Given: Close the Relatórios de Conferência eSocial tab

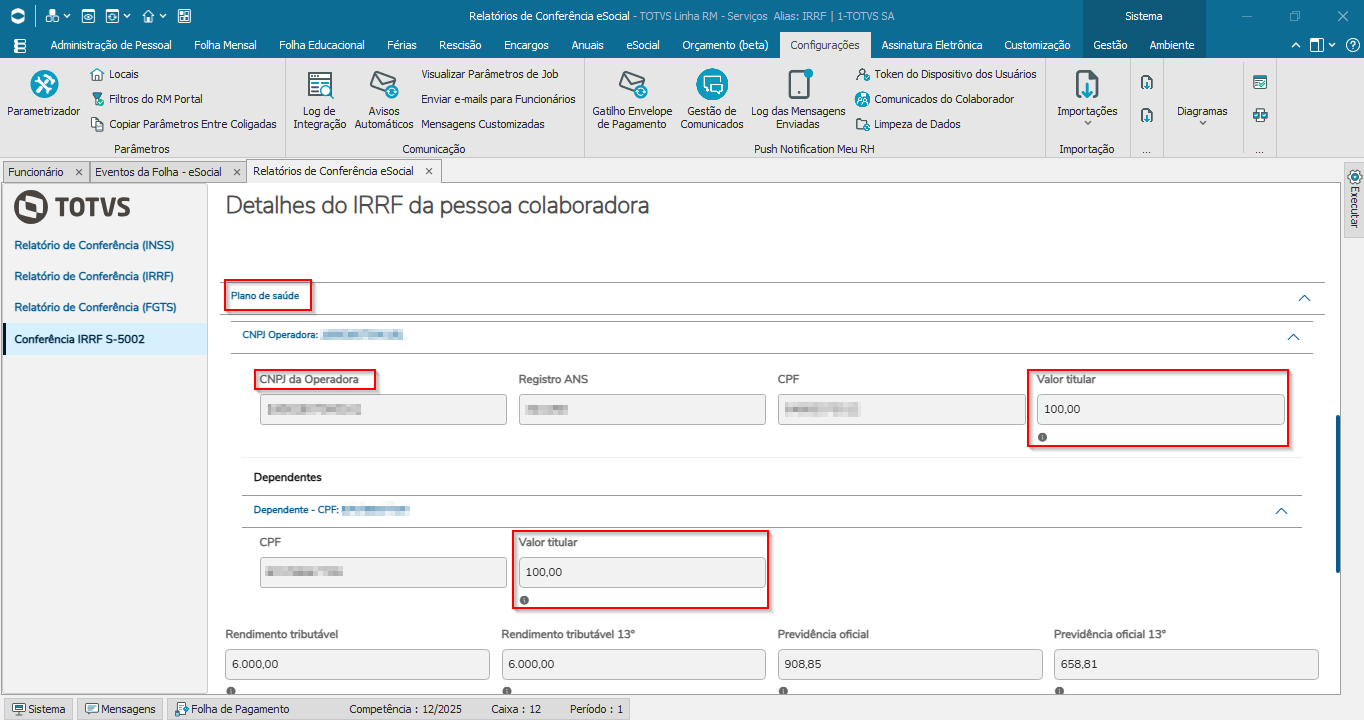Looking at the screenshot, I should 429,171.
